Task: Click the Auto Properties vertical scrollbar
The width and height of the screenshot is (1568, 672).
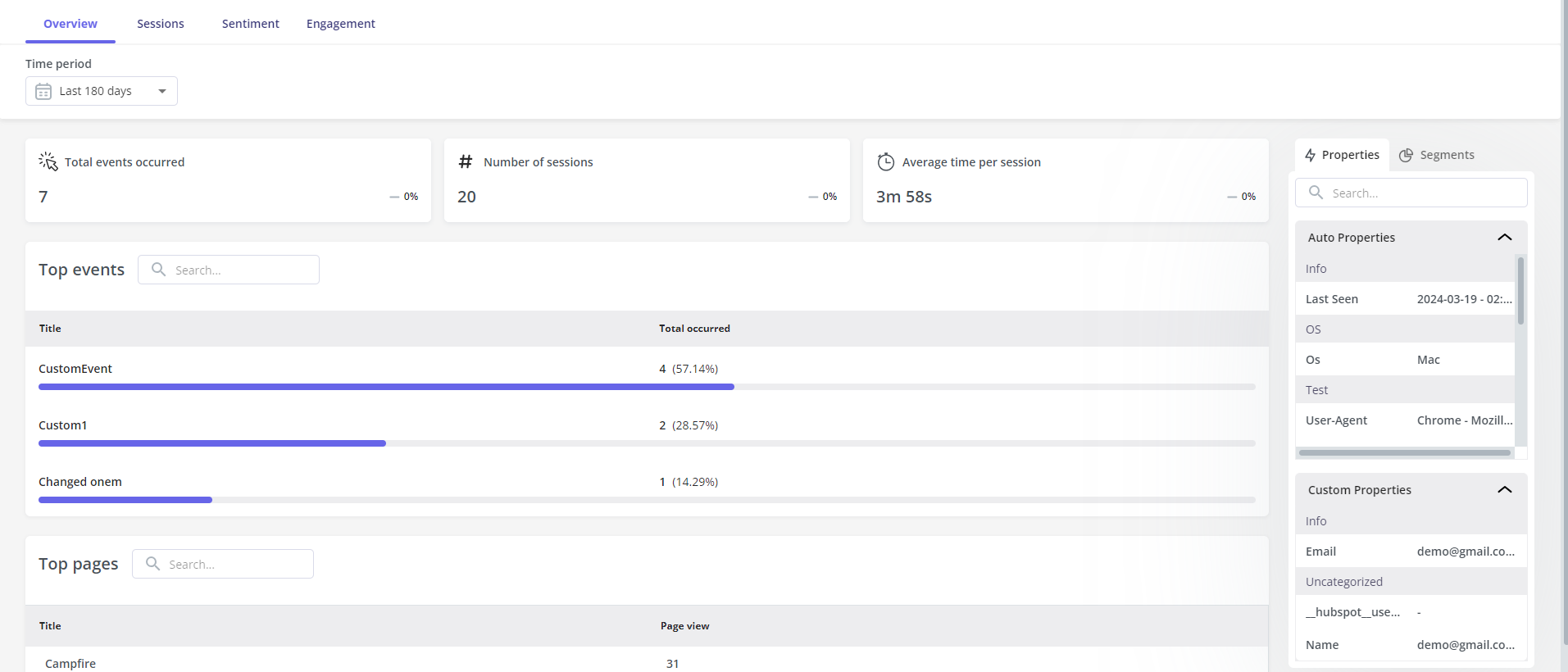Action: 1520,292
